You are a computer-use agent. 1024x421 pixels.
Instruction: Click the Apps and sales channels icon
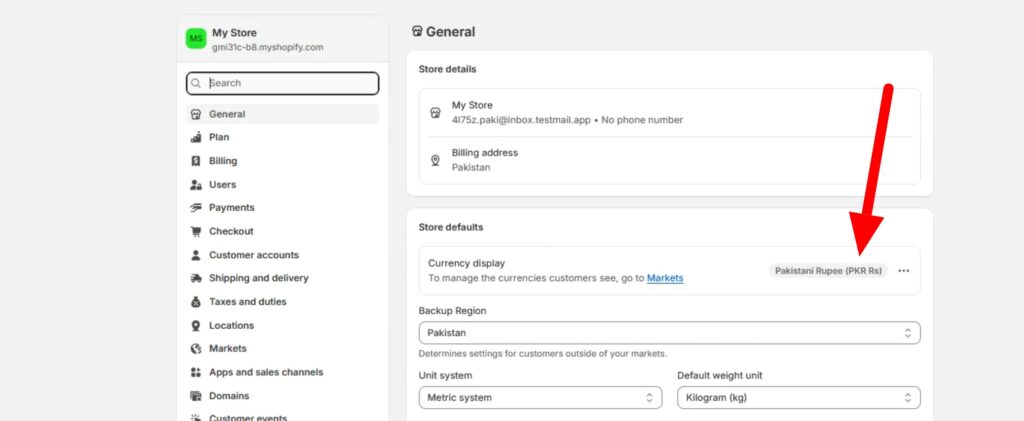coord(196,373)
